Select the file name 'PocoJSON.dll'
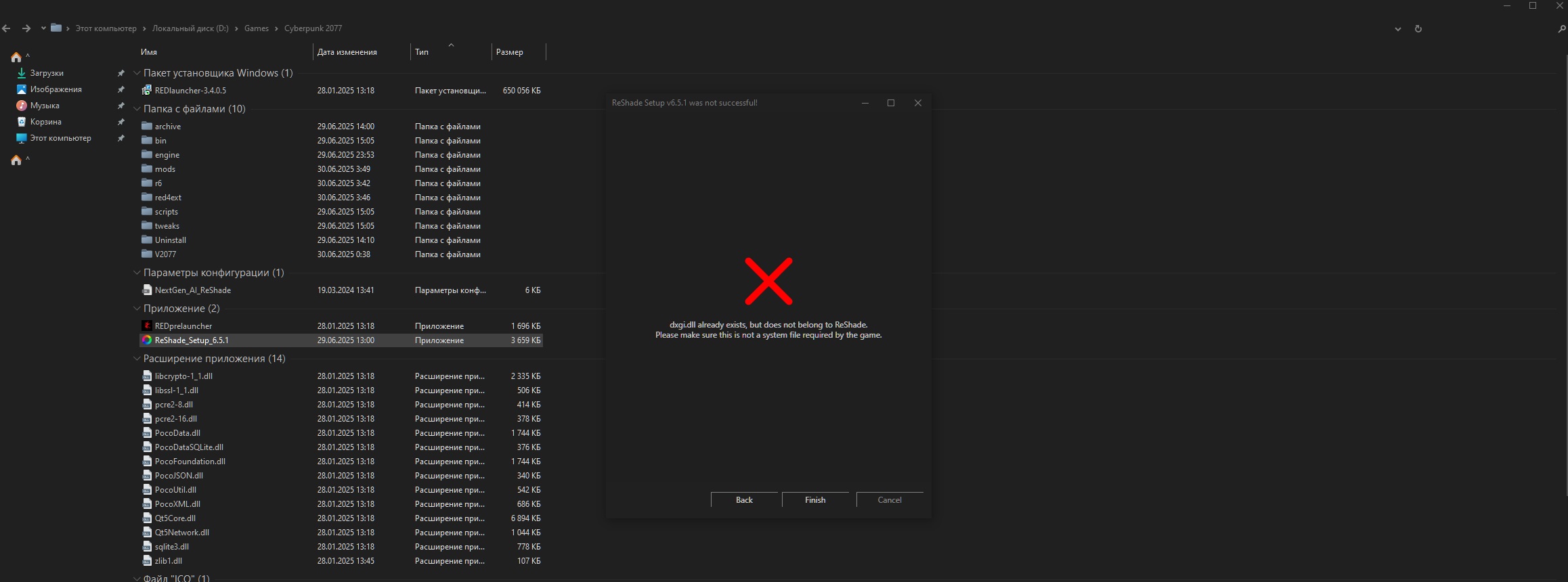The height and width of the screenshot is (582, 1568). (x=179, y=476)
